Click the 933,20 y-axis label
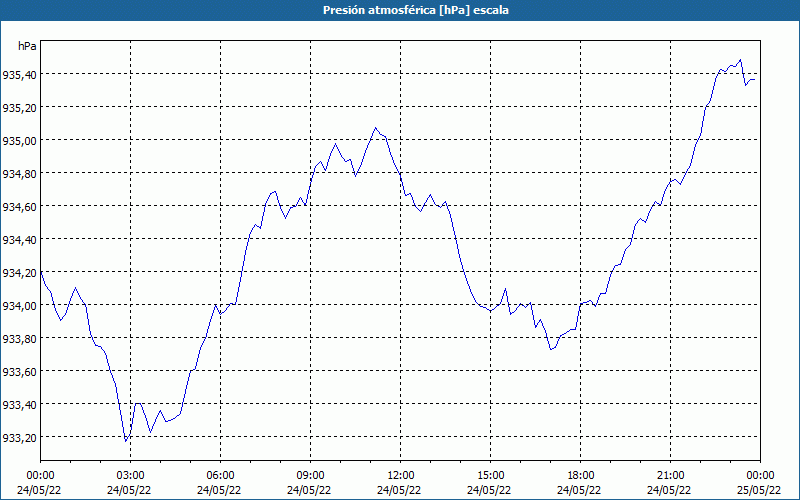 (x=19, y=438)
